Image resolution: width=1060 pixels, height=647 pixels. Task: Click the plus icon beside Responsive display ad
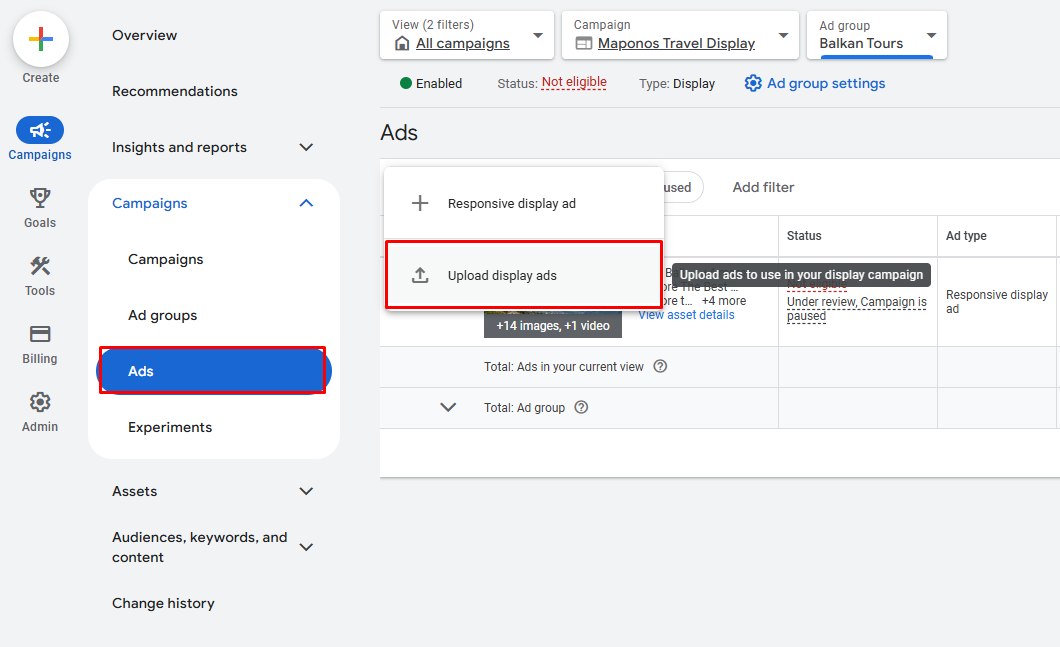(x=420, y=203)
